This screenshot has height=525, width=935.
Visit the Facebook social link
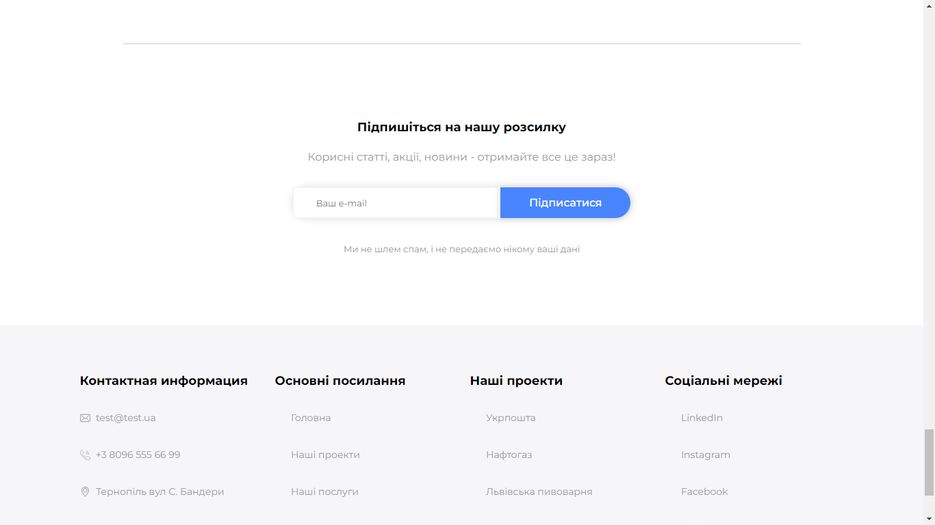(705, 492)
